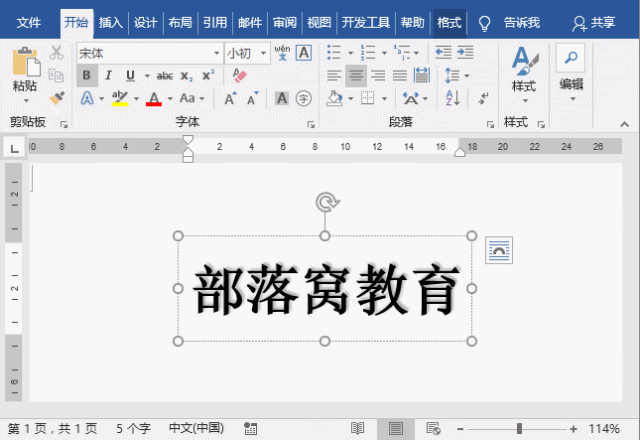Switch to the 插入 (Insert) tab

pos(111,23)
